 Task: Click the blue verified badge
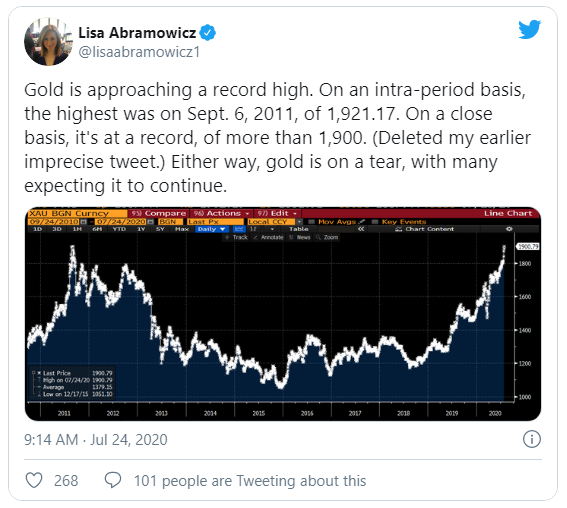[208, 33]
